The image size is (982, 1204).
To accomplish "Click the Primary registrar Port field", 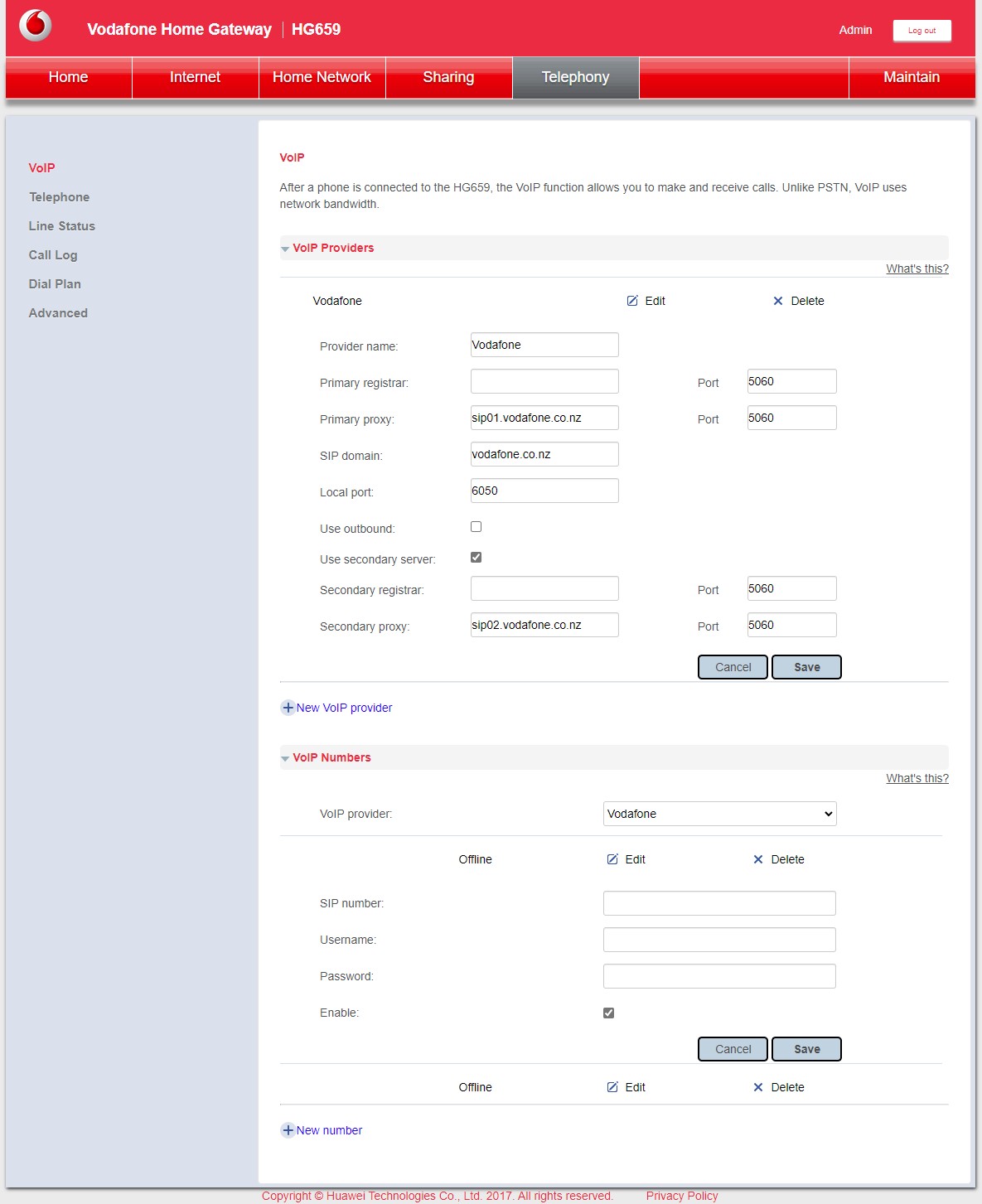I will (791, 381).
